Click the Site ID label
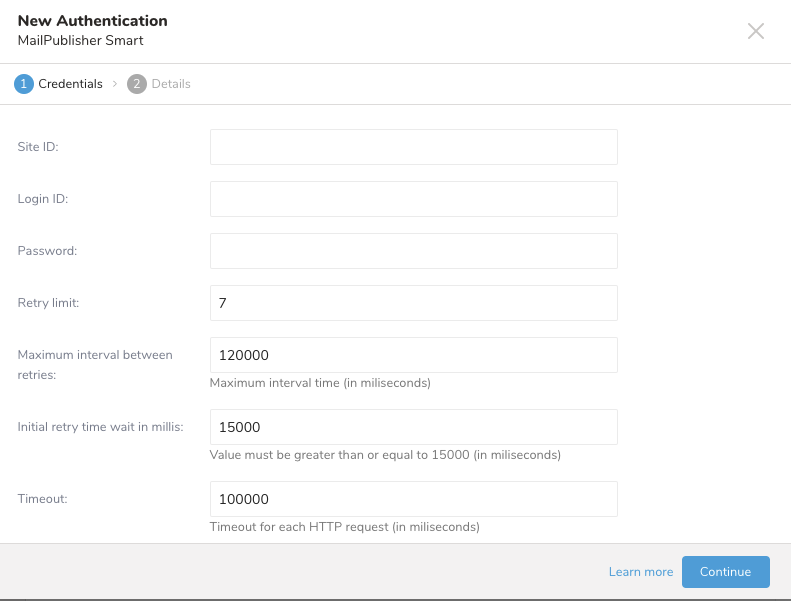 click(38, 147)
